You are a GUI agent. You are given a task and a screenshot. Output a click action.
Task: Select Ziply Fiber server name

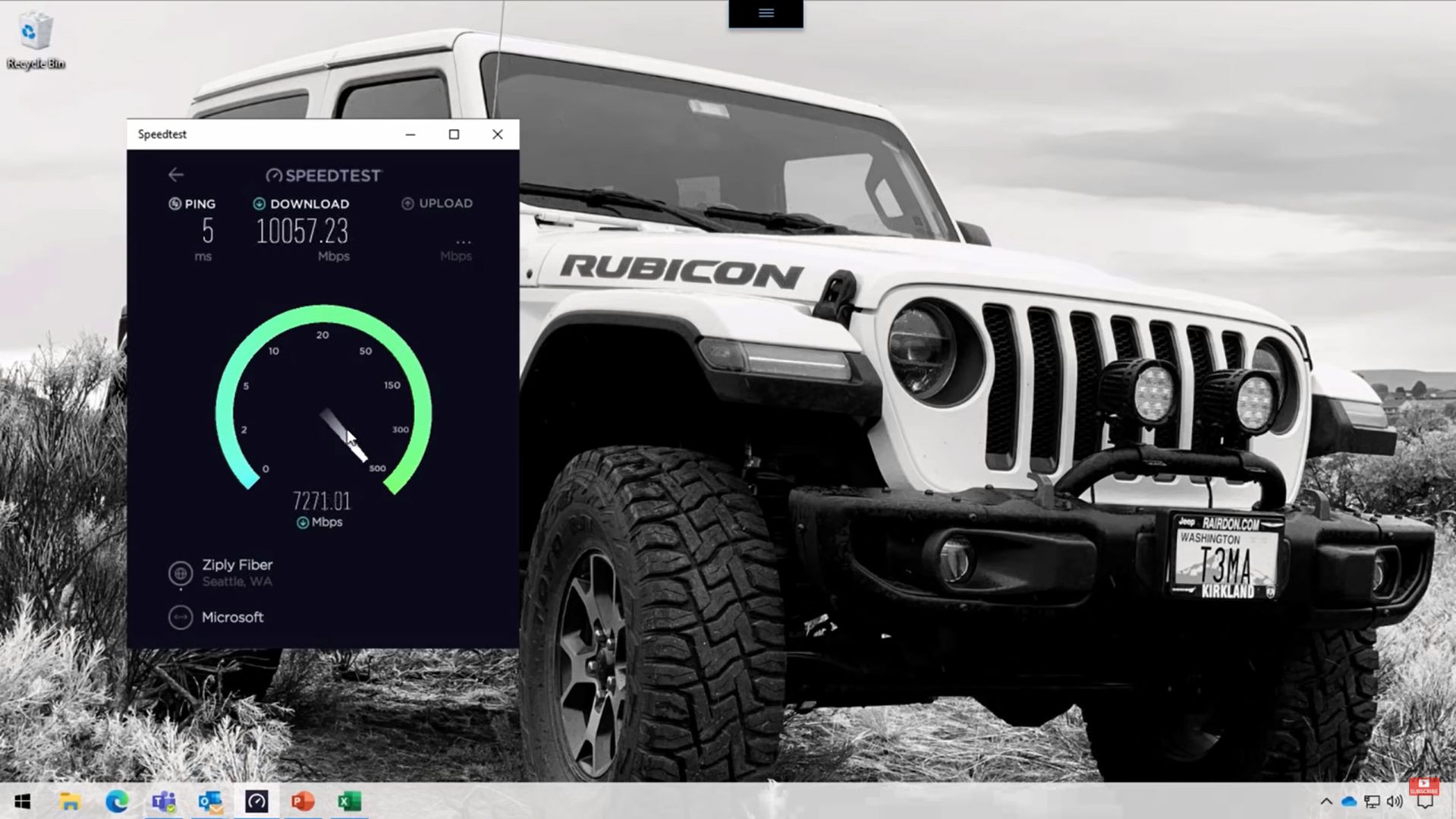(x=237, y=565)
